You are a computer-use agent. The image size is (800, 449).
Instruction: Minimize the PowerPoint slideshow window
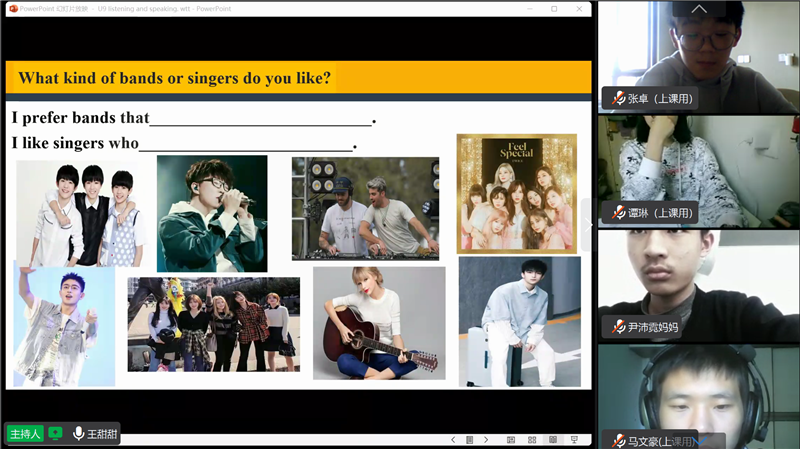coord(530,9)
